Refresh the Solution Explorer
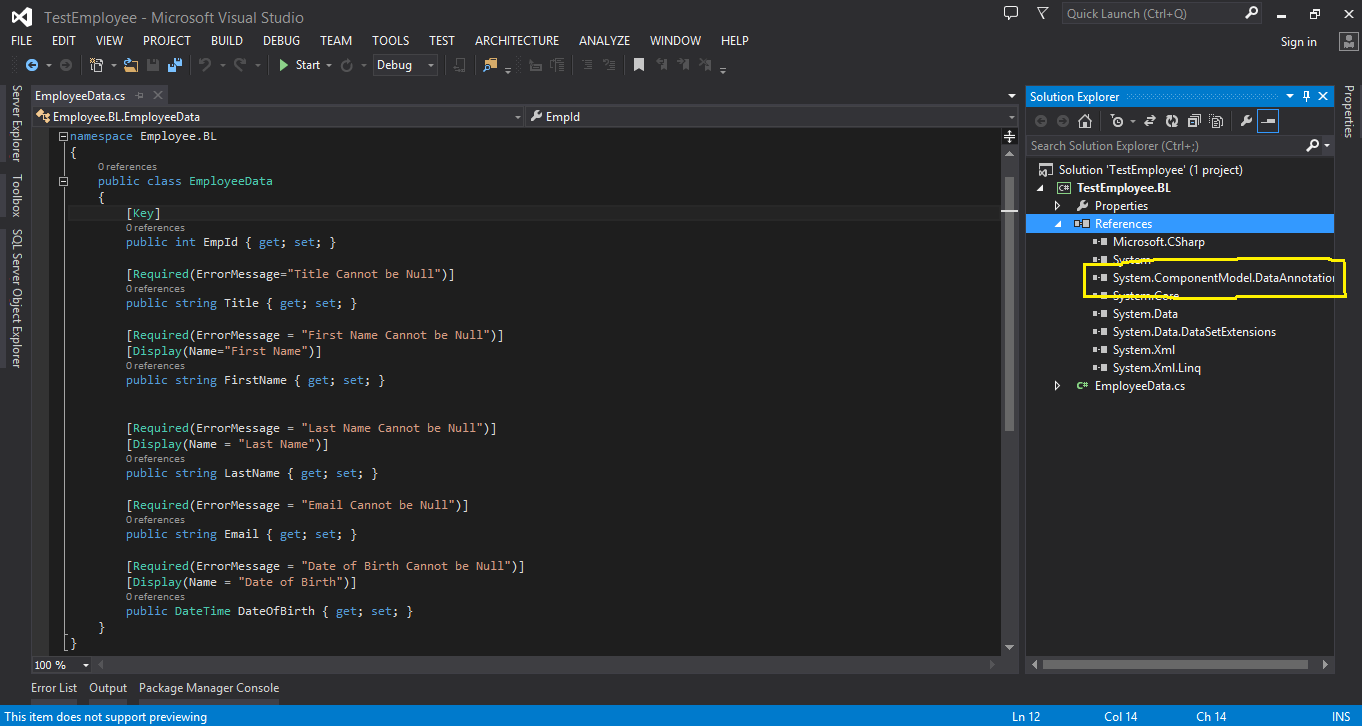Image resolution: width=1362 pixels, height=726 pixels. (x=1172, y=121)
